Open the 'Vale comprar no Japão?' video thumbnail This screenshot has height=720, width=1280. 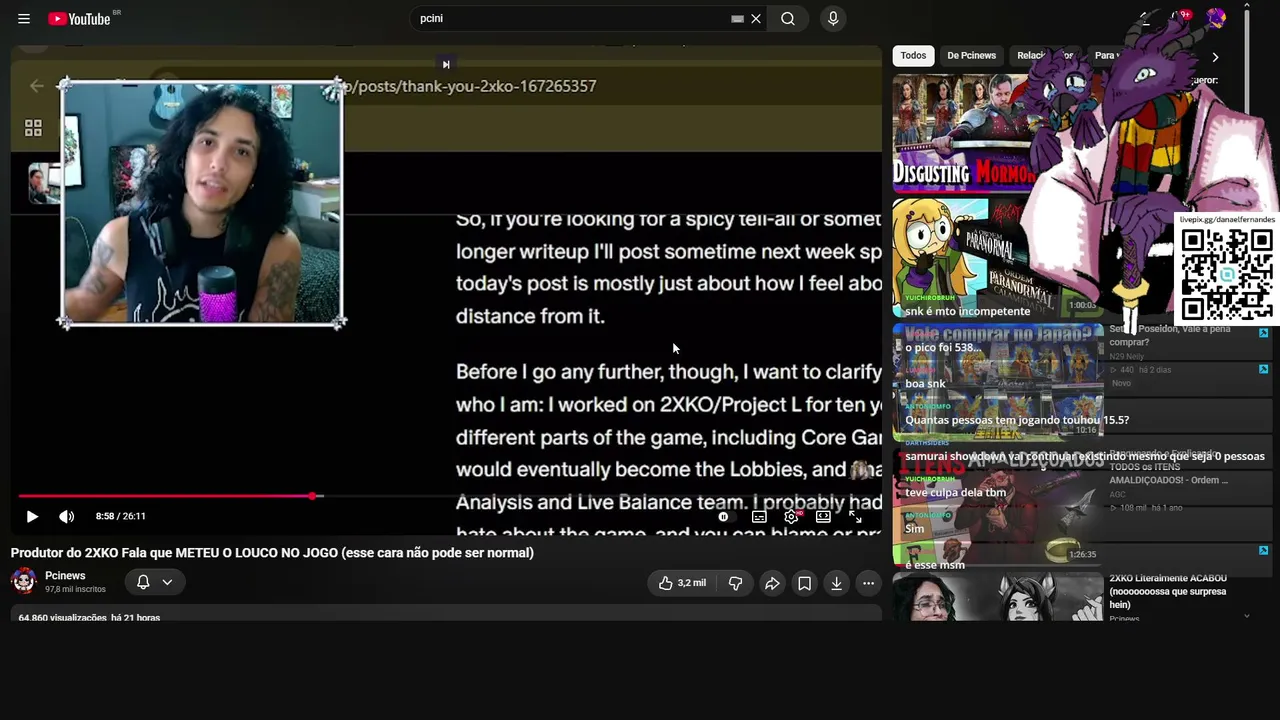point(997,381)
